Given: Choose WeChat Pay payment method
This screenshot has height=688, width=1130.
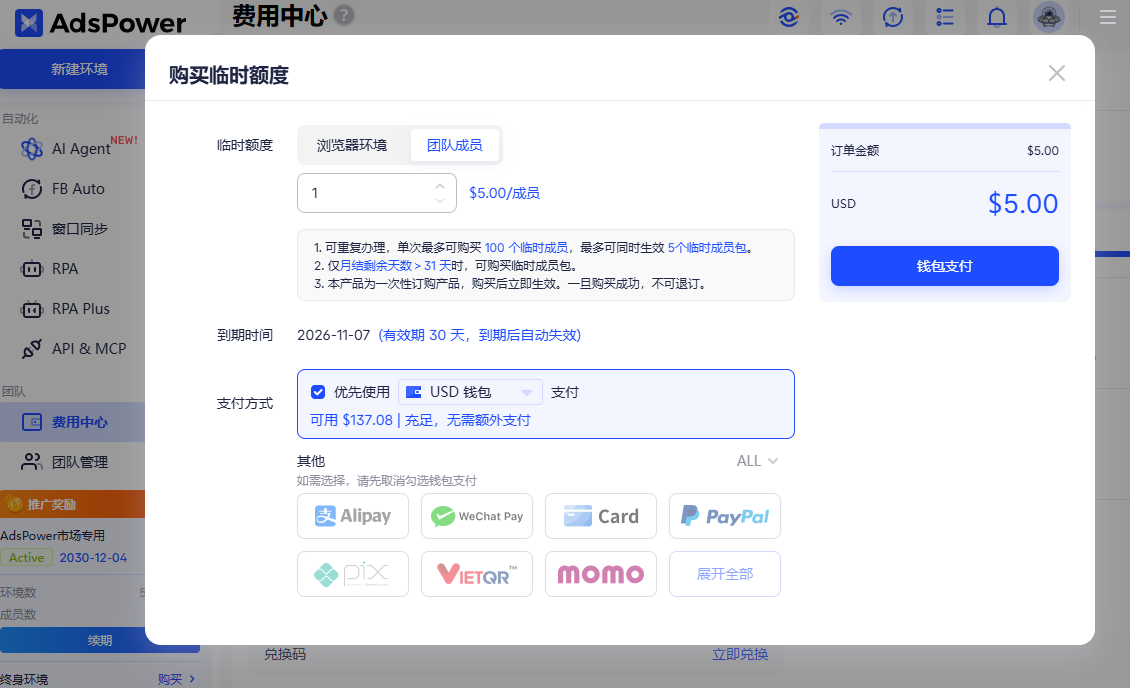Looking at the screenshot, I should [x=477, y=516].
